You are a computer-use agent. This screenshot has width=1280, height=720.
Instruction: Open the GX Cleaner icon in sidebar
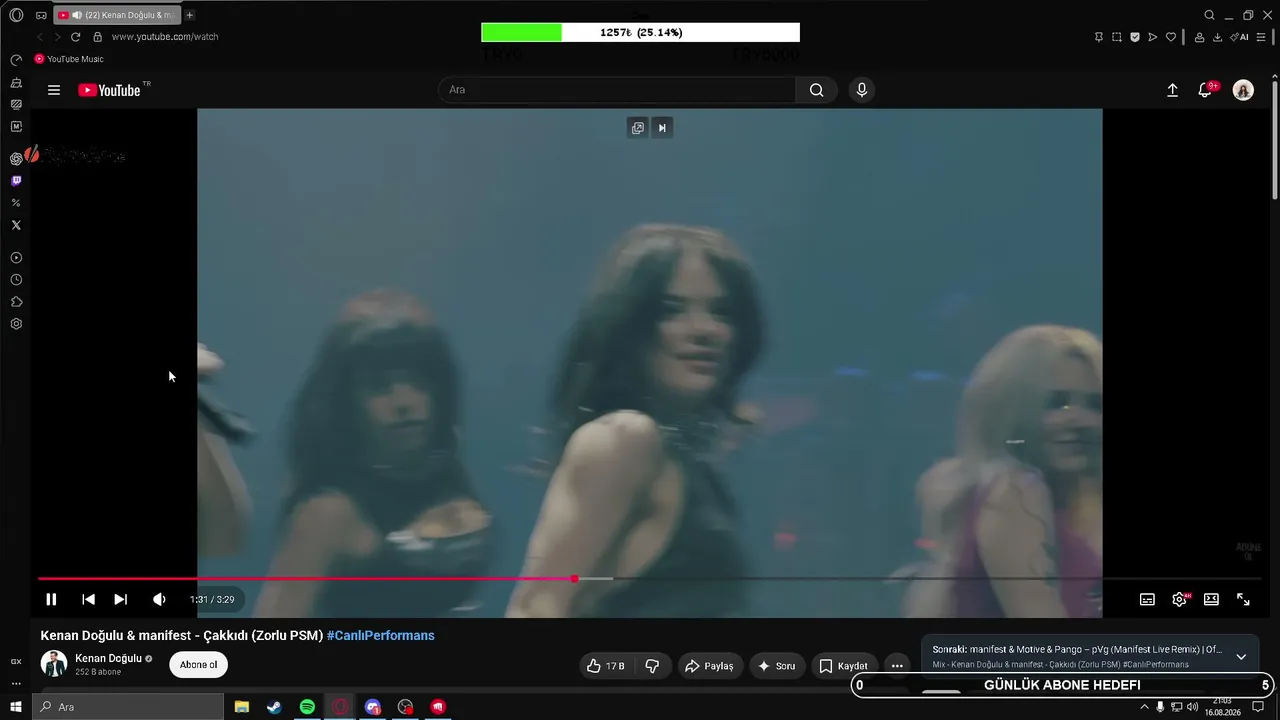(x=16, y=82)
